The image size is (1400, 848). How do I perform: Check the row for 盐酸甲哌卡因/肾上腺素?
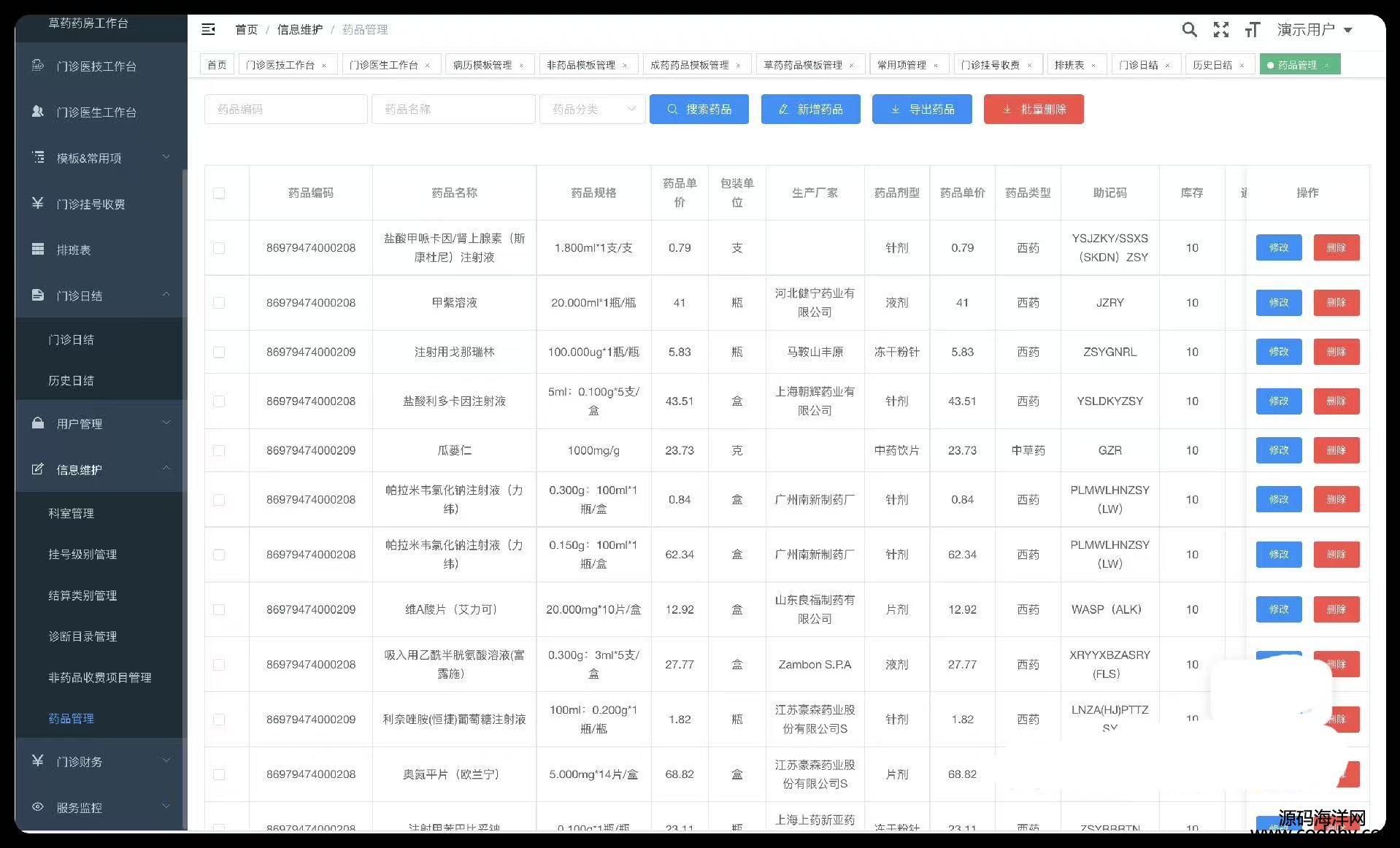click(219, 248)
